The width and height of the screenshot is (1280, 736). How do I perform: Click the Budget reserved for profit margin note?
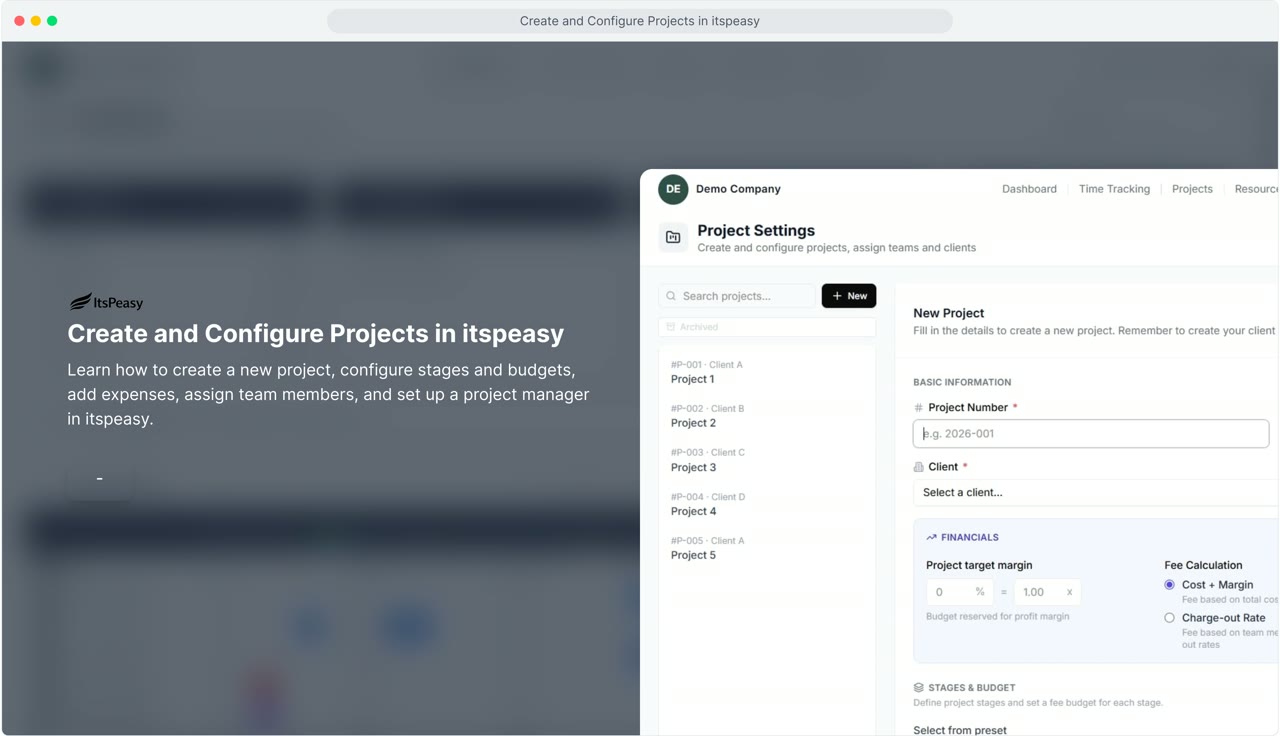pyautogui.click(x=998, y=616)
